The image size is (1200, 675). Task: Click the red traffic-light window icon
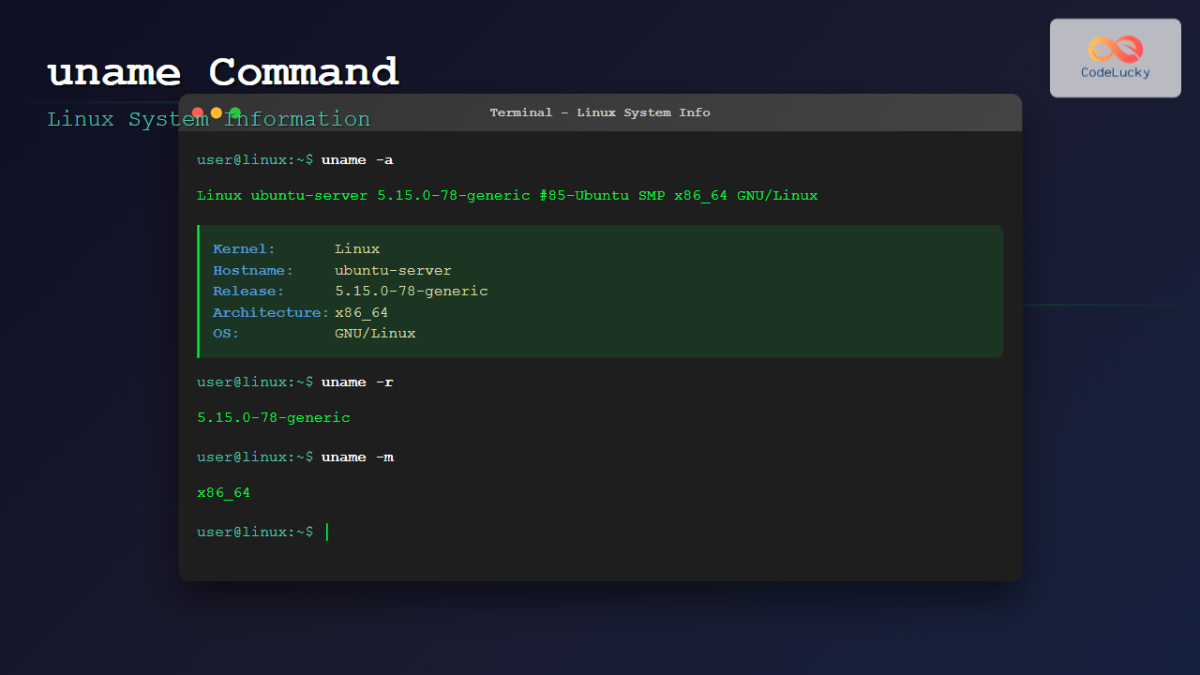click(197, 113)
